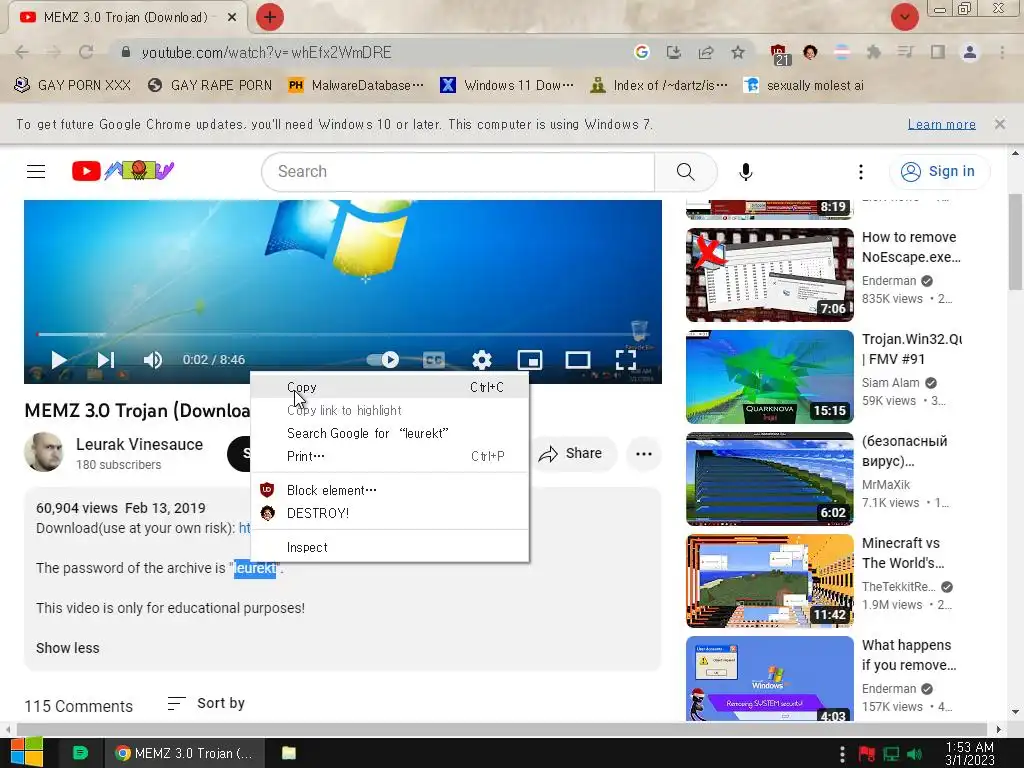This screenshot has height=768, width=1024.
Task: Start voice search with microphone icon
Action: pyautogui.click(x=745, y=171)
